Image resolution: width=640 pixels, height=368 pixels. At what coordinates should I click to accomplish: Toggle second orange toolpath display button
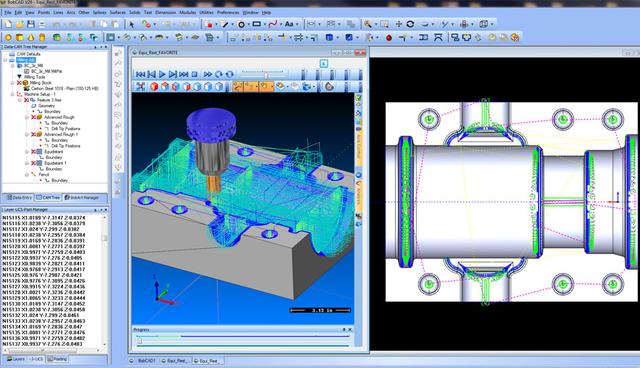[x=251, y=86]
